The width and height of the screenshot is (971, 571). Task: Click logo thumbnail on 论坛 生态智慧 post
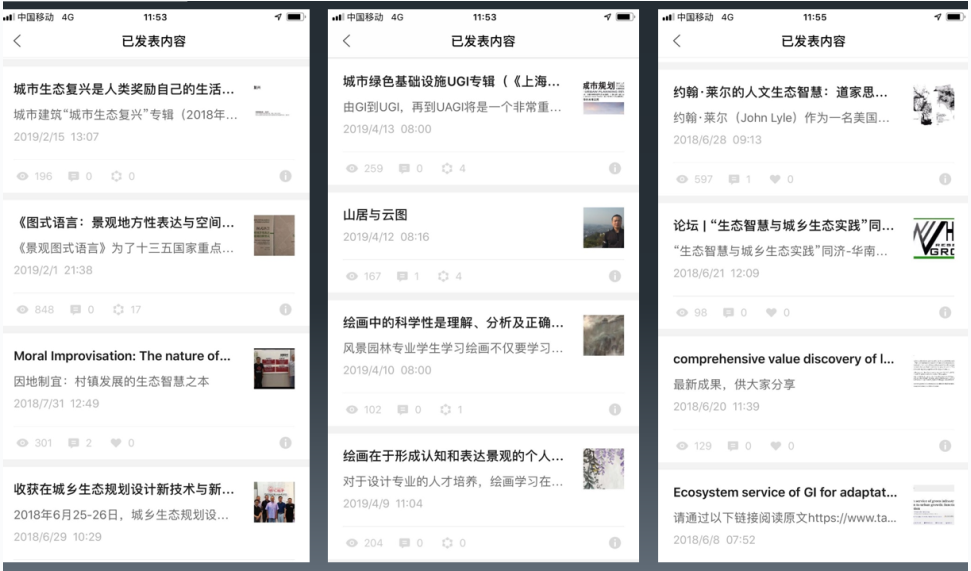click(934, 238)
